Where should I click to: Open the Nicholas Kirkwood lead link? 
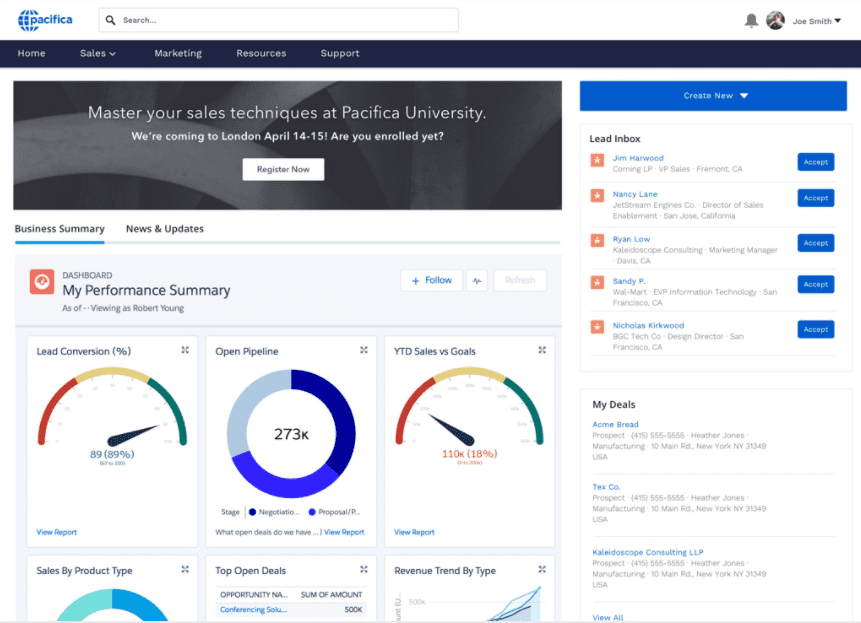point(648,325)
